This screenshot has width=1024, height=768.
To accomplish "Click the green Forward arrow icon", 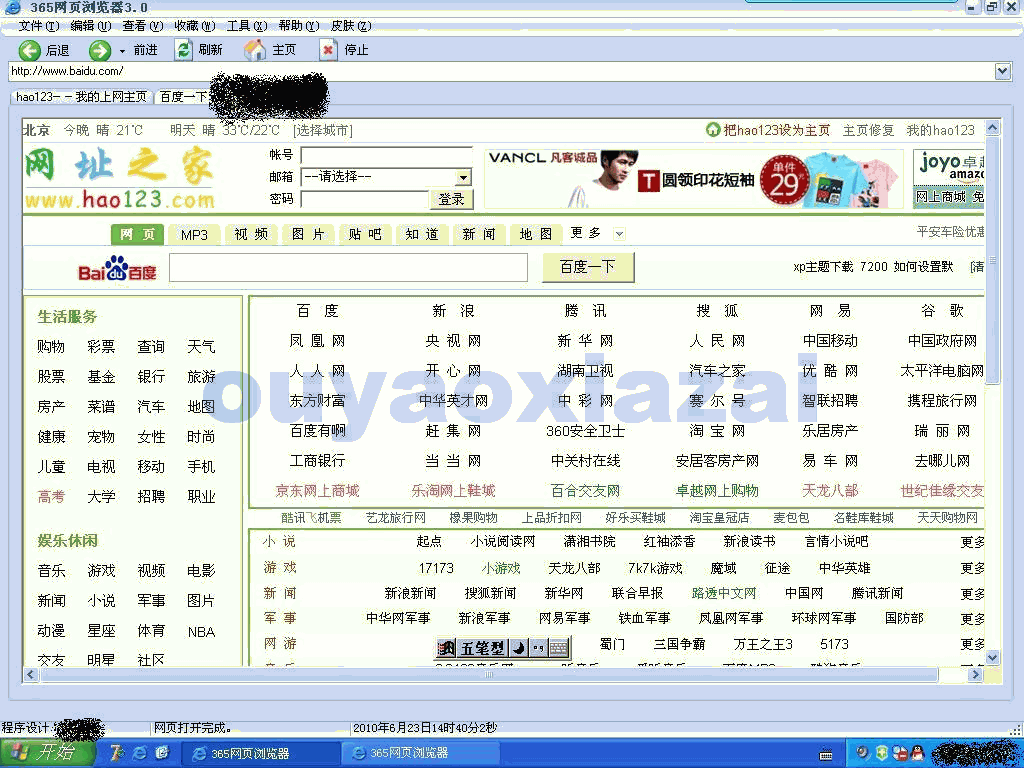I will pos(100,50).
